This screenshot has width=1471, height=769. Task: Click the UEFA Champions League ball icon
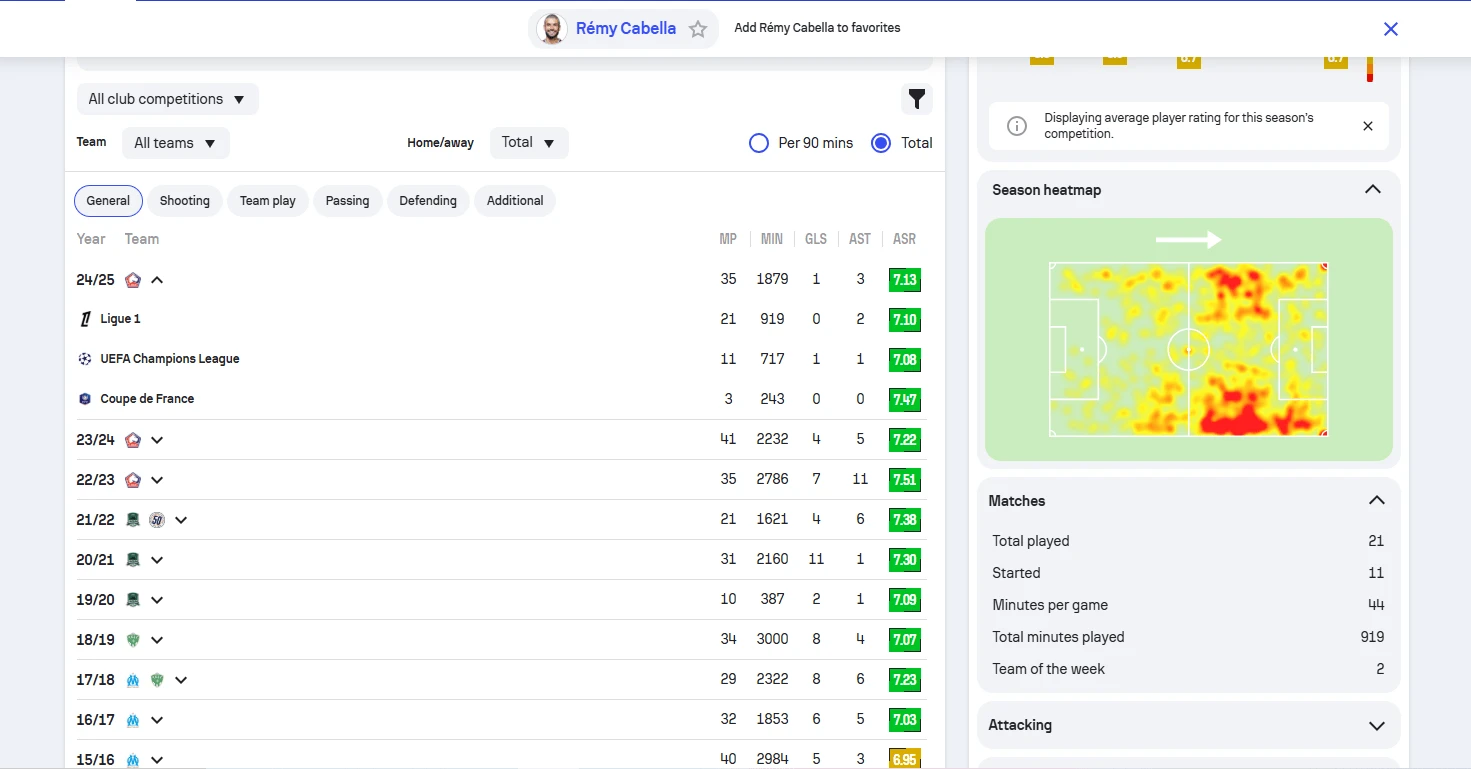coord(85,359)
